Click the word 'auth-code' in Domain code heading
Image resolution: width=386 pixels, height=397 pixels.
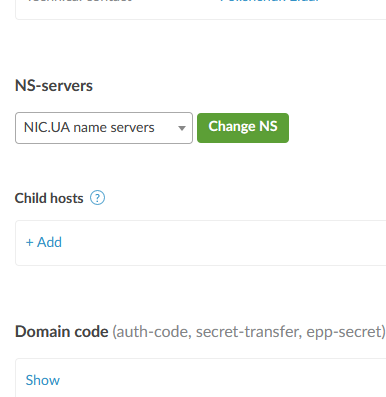tap(153, 332)
